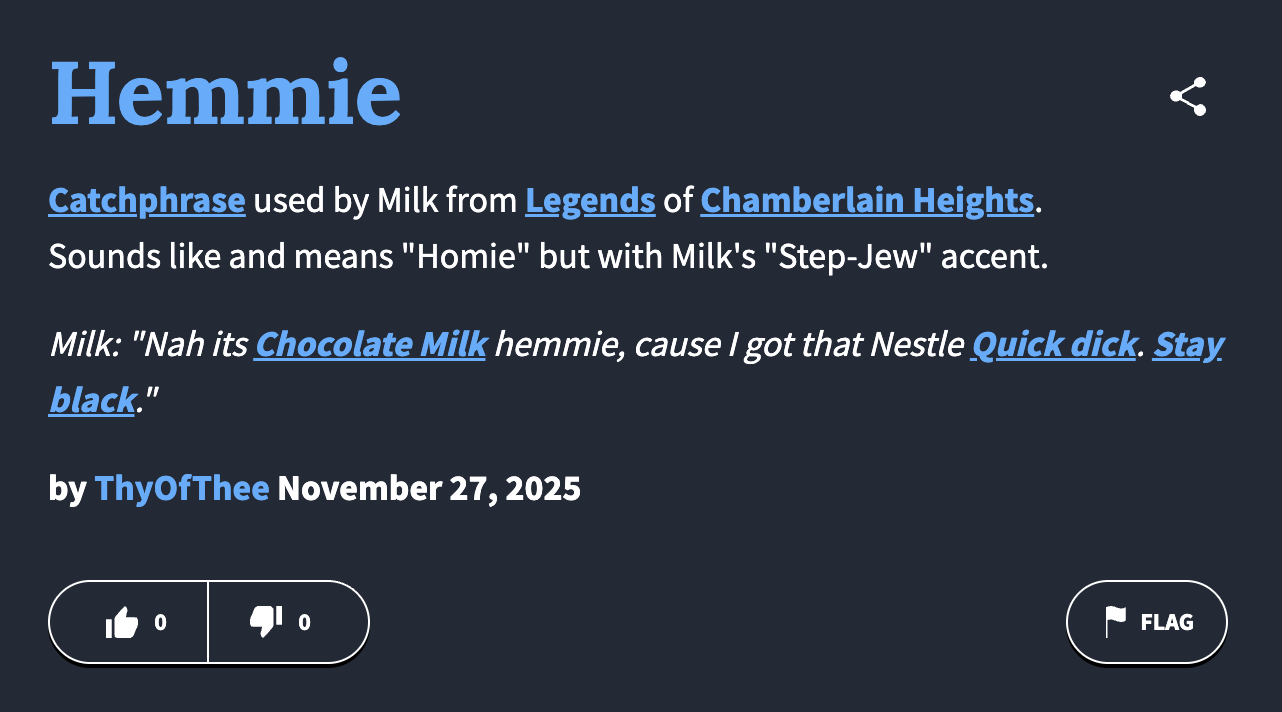Downvote the definition with thumbs down
Screen dimensions: 1282x712
click(266, 622)
